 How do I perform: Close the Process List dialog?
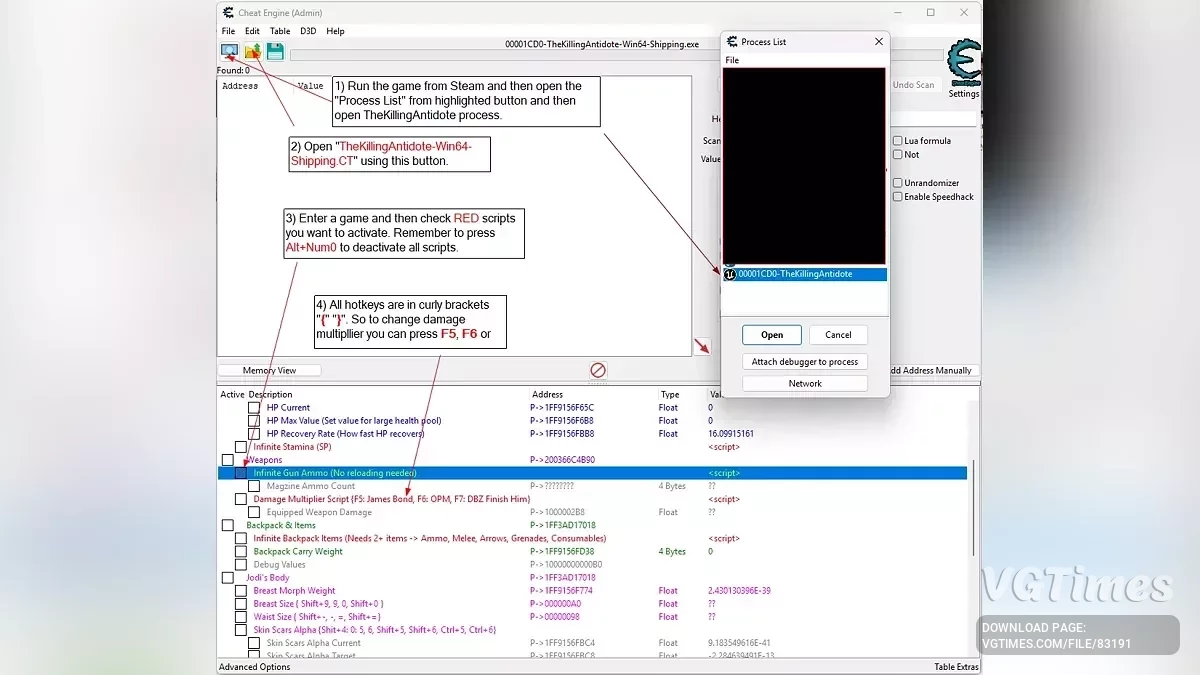click(x=879, y=42)
